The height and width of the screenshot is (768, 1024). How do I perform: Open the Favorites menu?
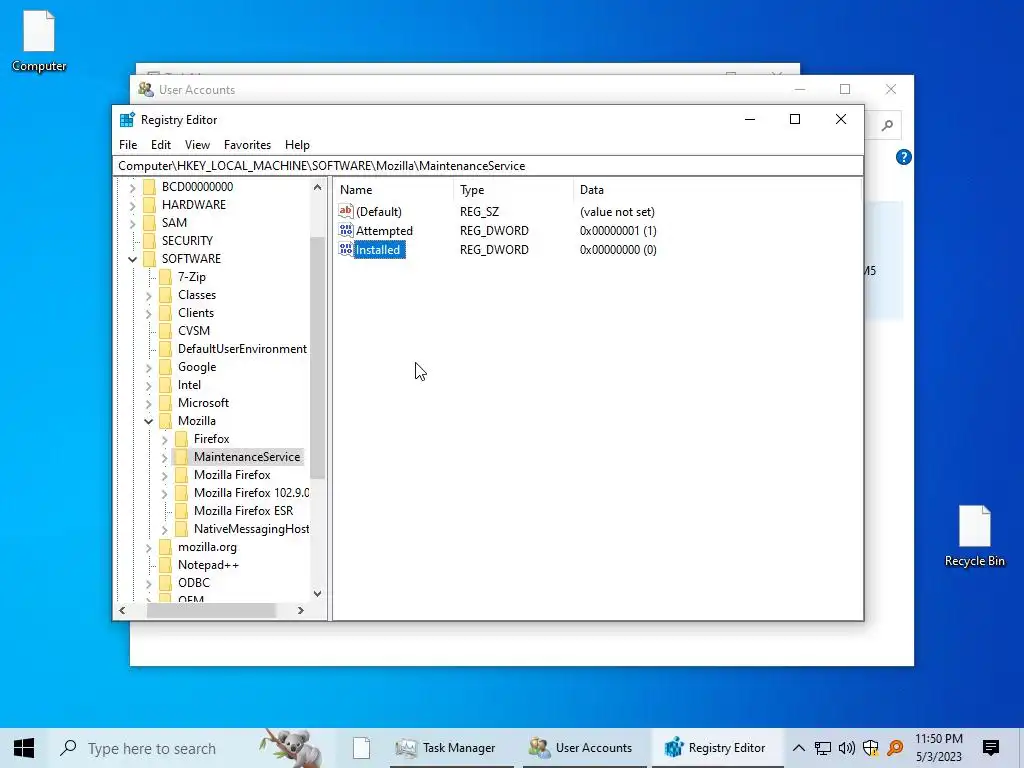[x=247, y=145]
